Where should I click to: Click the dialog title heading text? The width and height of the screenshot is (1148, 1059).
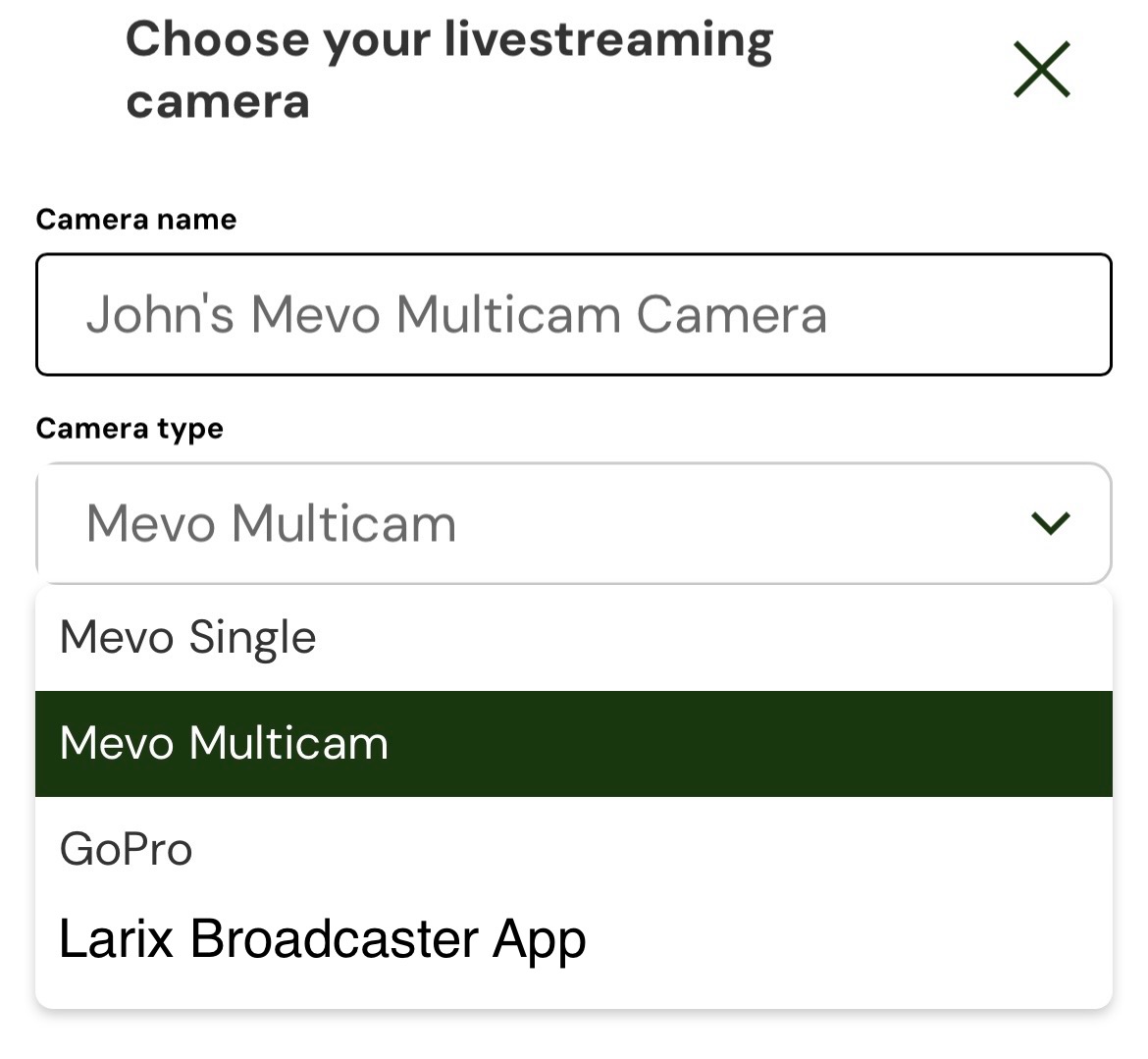point(449,70)
